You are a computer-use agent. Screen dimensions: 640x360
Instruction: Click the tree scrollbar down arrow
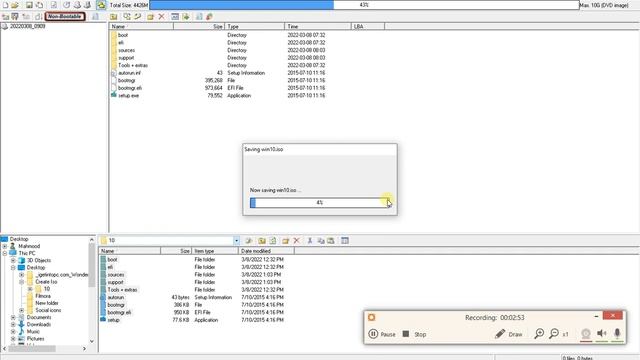91,341
